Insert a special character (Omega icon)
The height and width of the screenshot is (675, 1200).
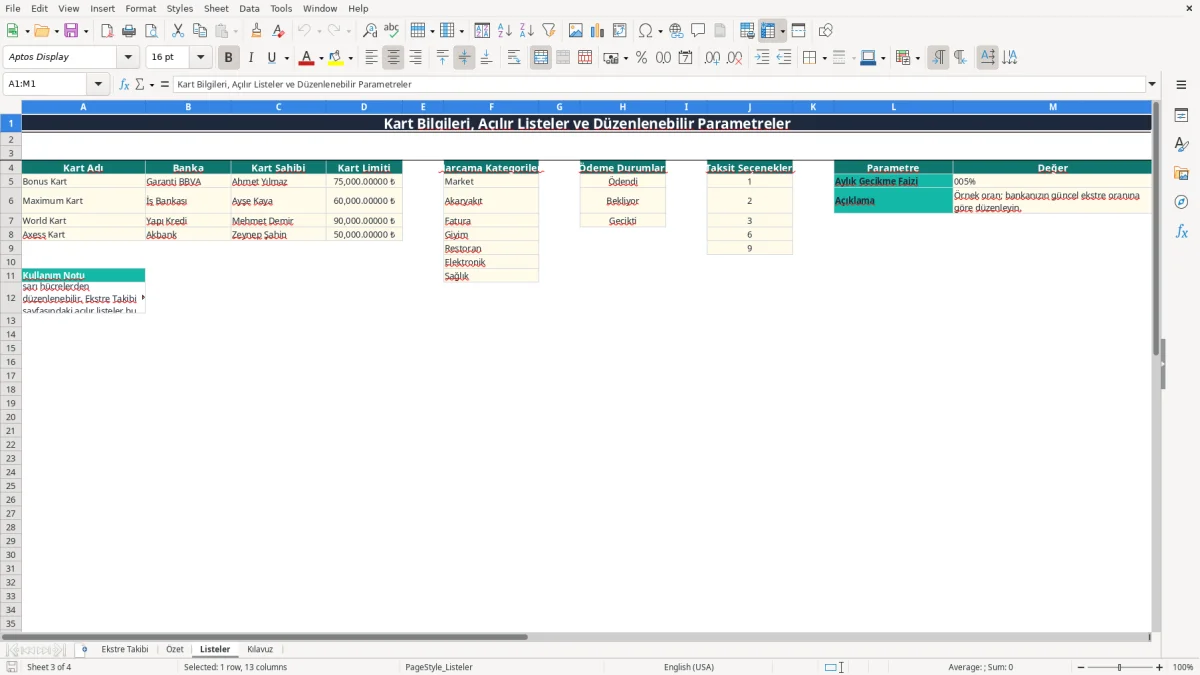[x=645, y=31]
